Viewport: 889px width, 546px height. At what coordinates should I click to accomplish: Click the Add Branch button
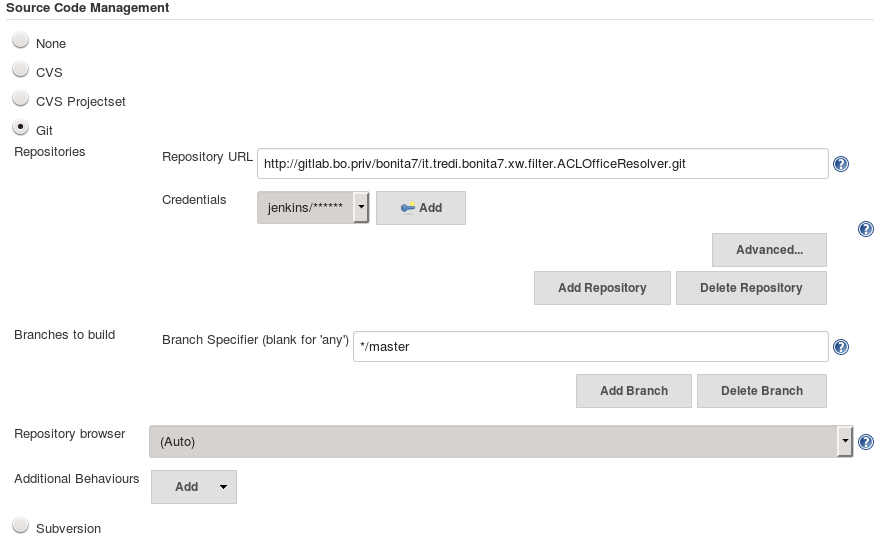[x=633, y=391]
